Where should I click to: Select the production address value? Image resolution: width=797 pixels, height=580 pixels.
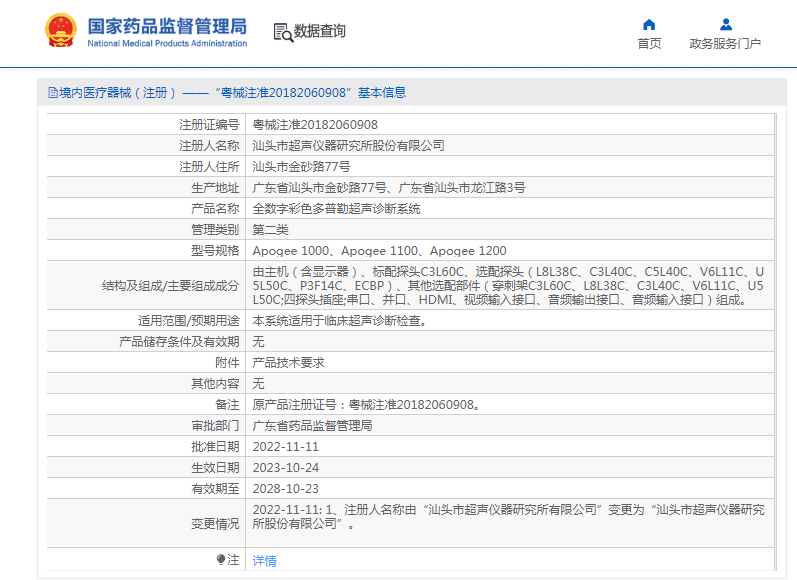(x=389, y=188)
